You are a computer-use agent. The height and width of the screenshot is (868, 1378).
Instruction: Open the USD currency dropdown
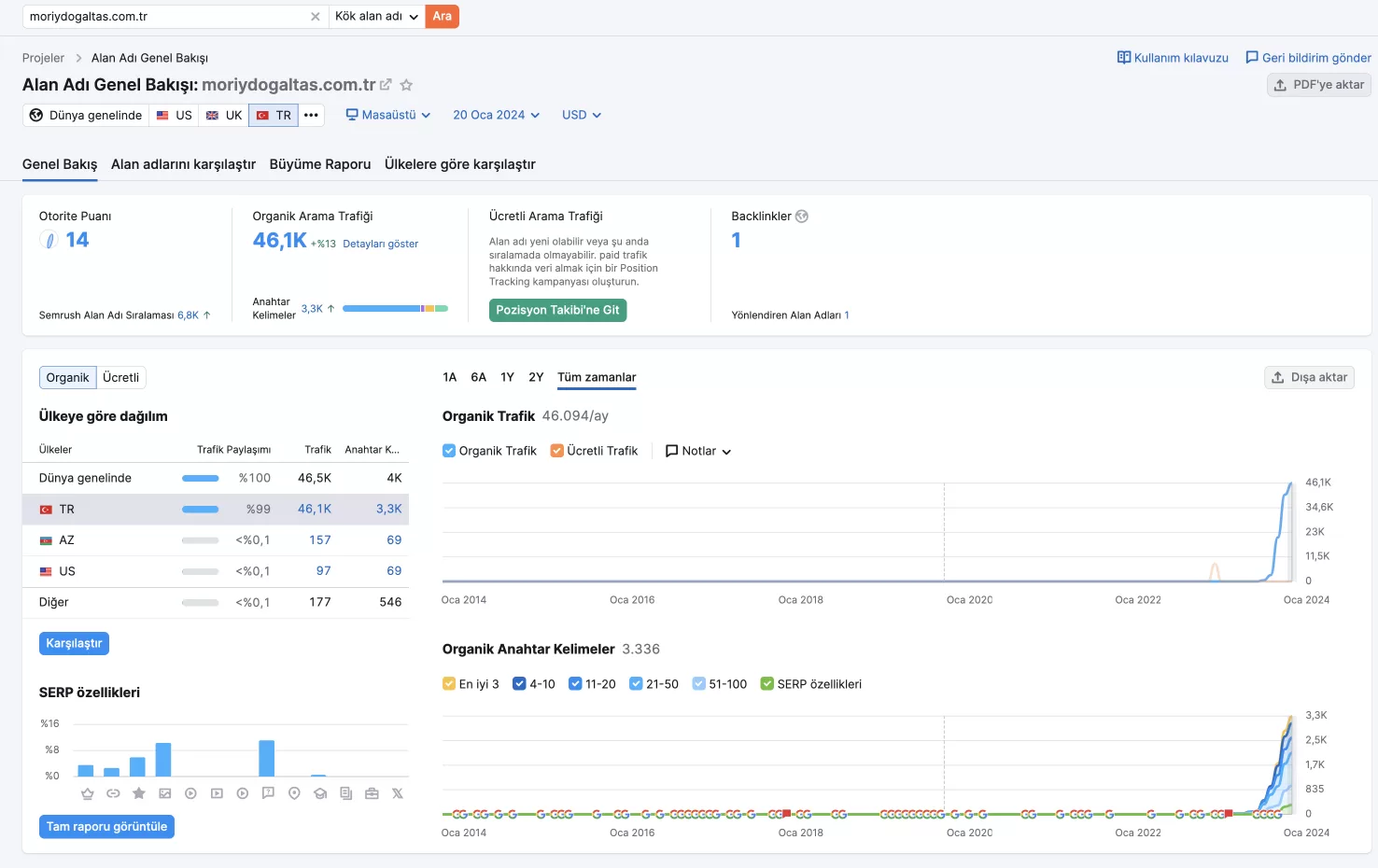click(582, 116)
